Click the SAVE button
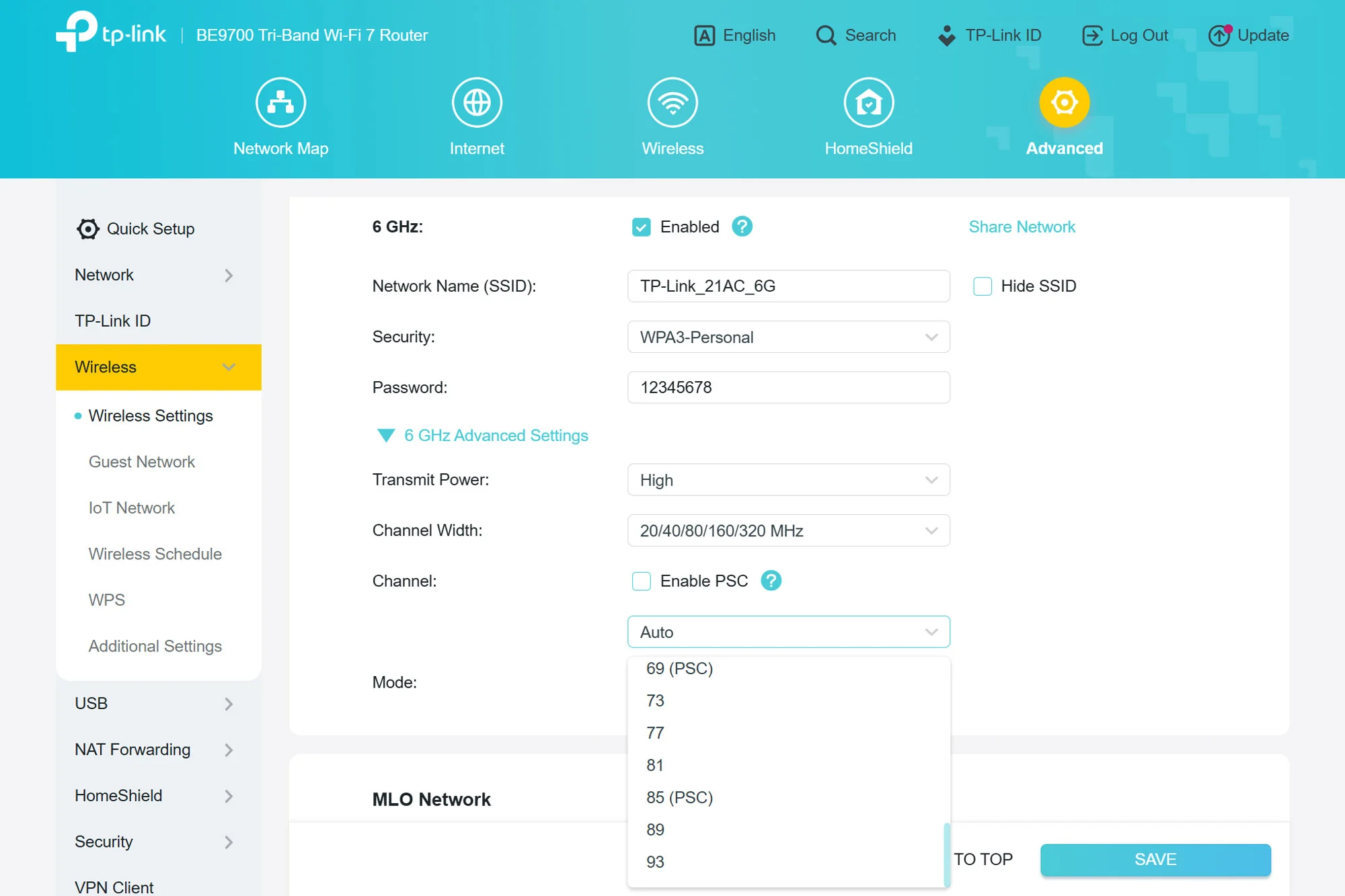 point(1155,860)
